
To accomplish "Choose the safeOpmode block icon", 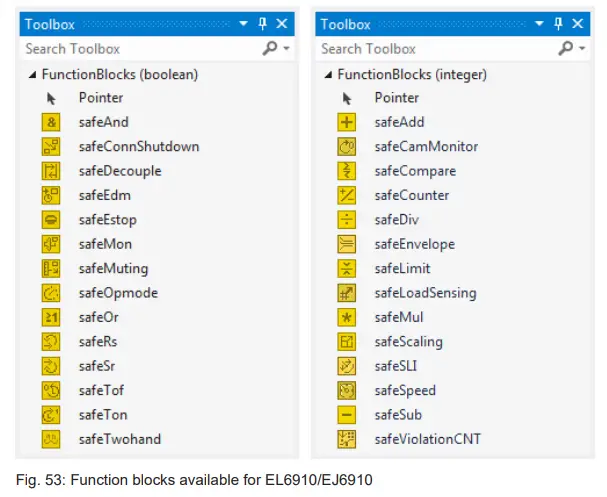I will pyautogui.click(x=51, y=293).
